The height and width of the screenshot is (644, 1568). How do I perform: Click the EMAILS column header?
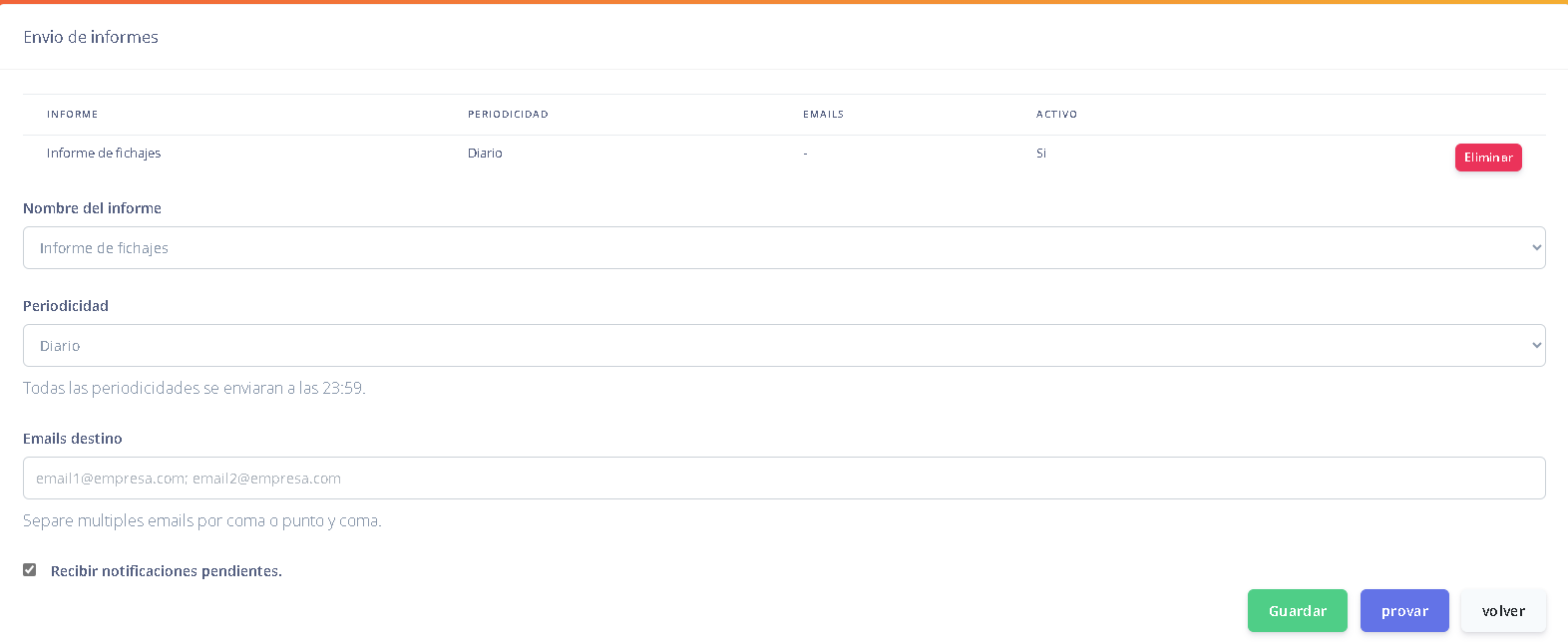(x=823, y=115)
